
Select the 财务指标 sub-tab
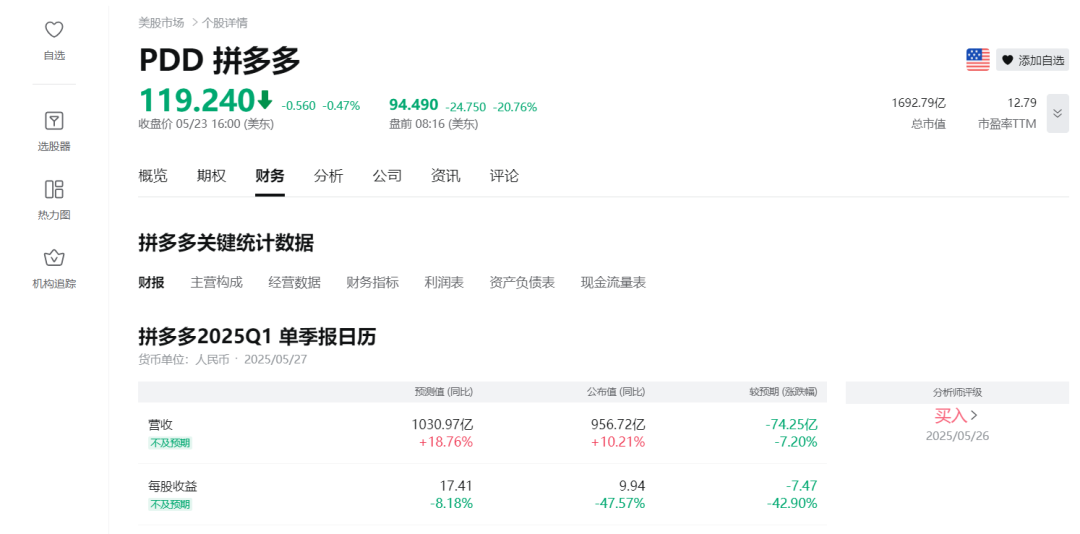tap(373, 283)
